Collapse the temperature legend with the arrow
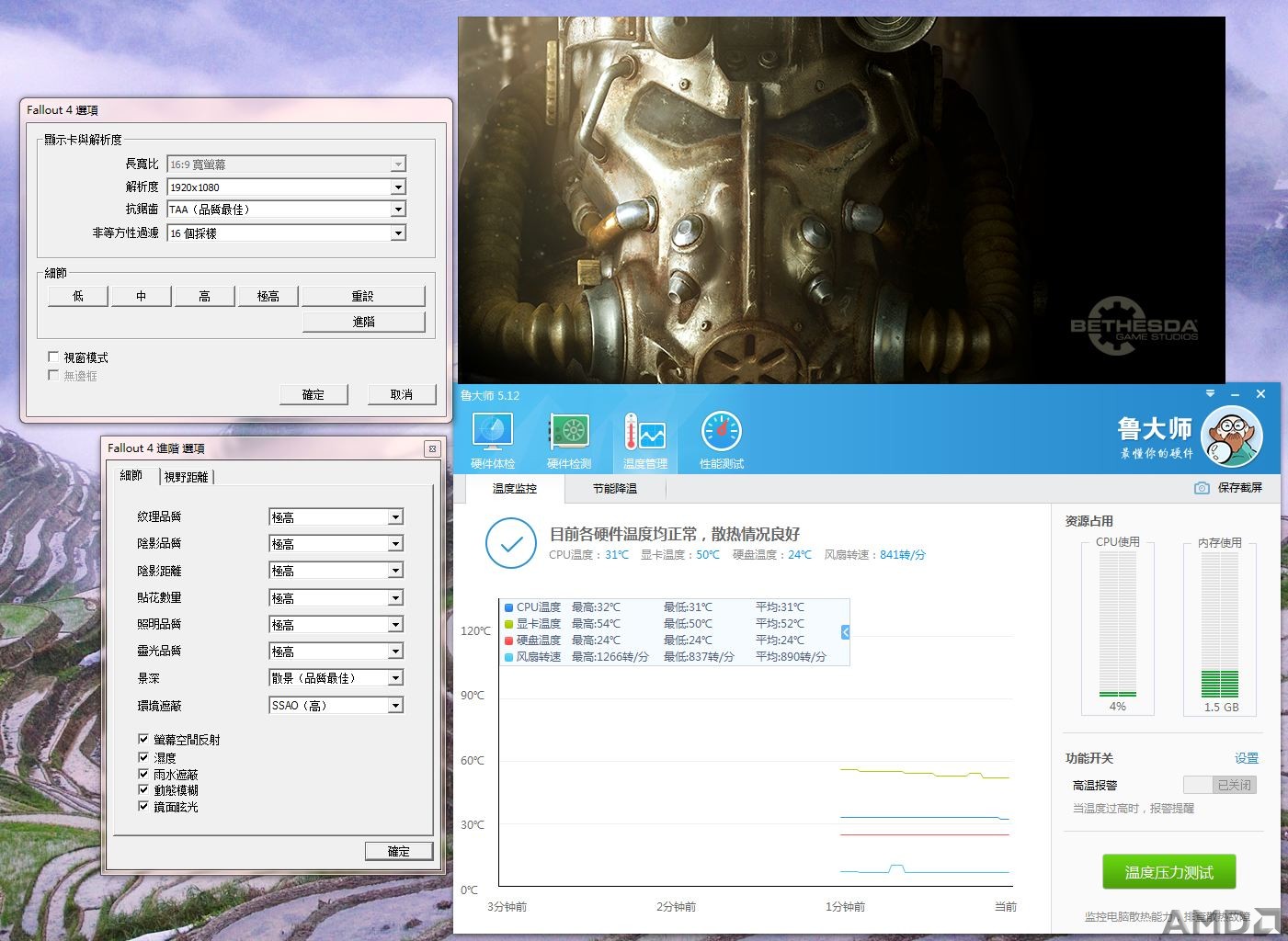1288x941 pixels. pos(845,632)
